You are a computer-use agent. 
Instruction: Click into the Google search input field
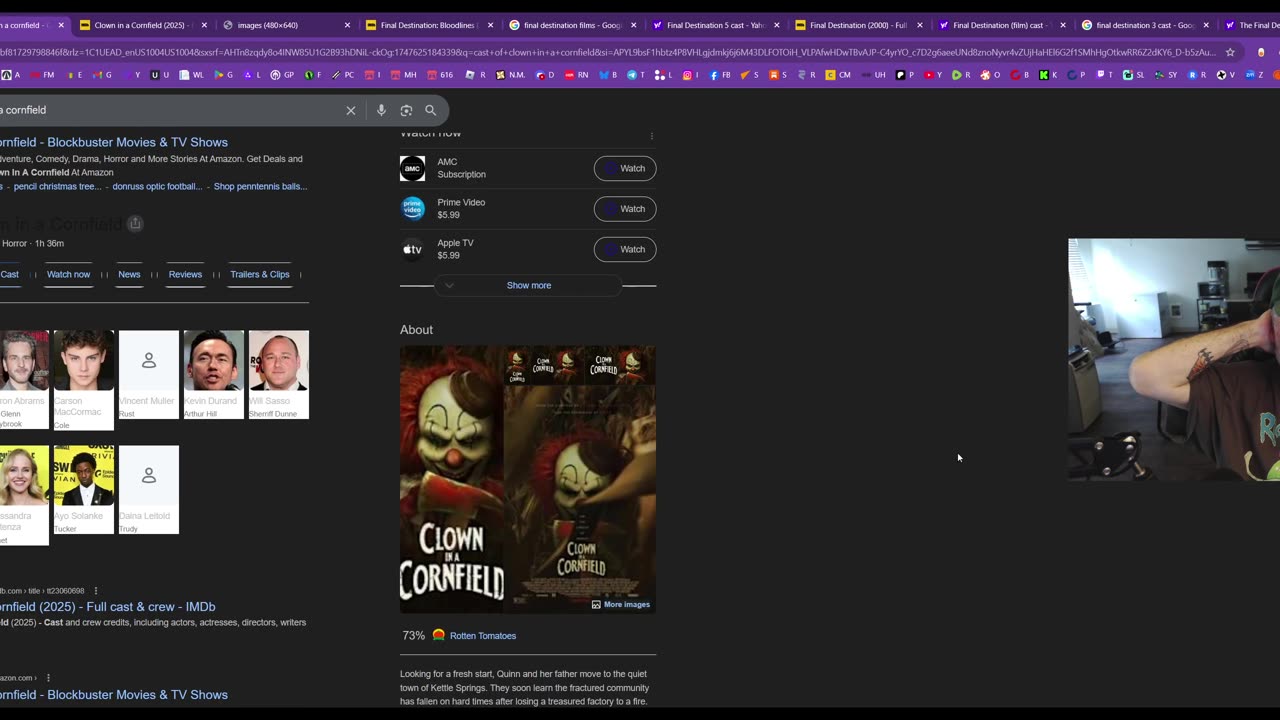(170, 110)
